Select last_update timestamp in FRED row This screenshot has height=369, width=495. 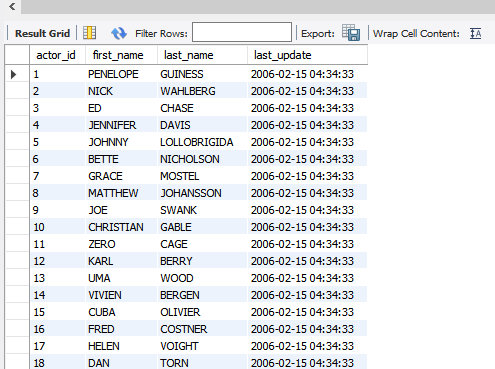tap(307, 329)
